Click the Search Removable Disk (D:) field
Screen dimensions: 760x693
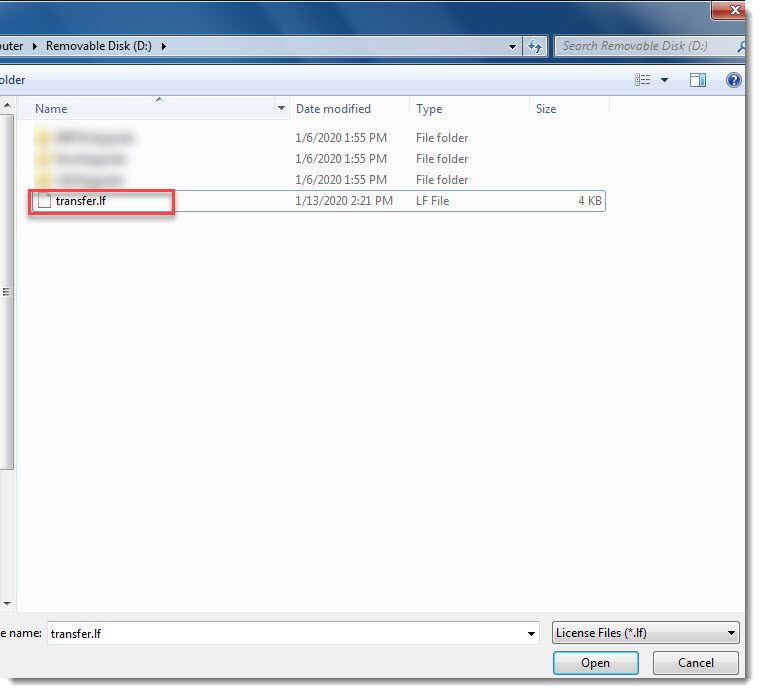point(645,46)
